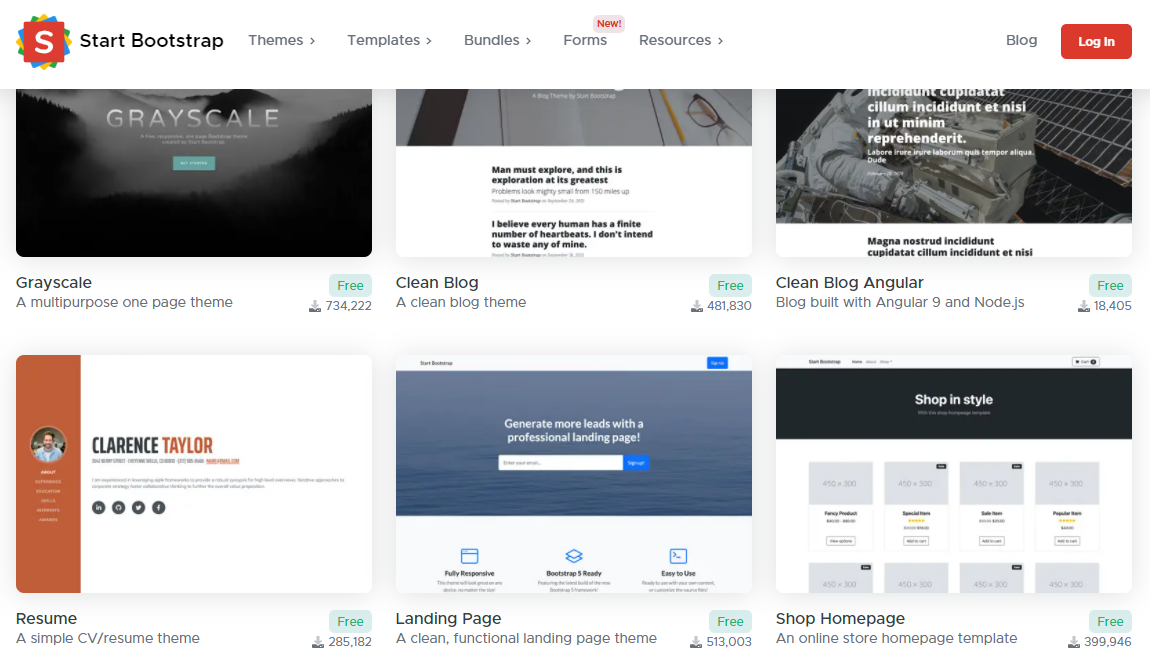Click the Free badge for Resume

(x=351, y=622)
